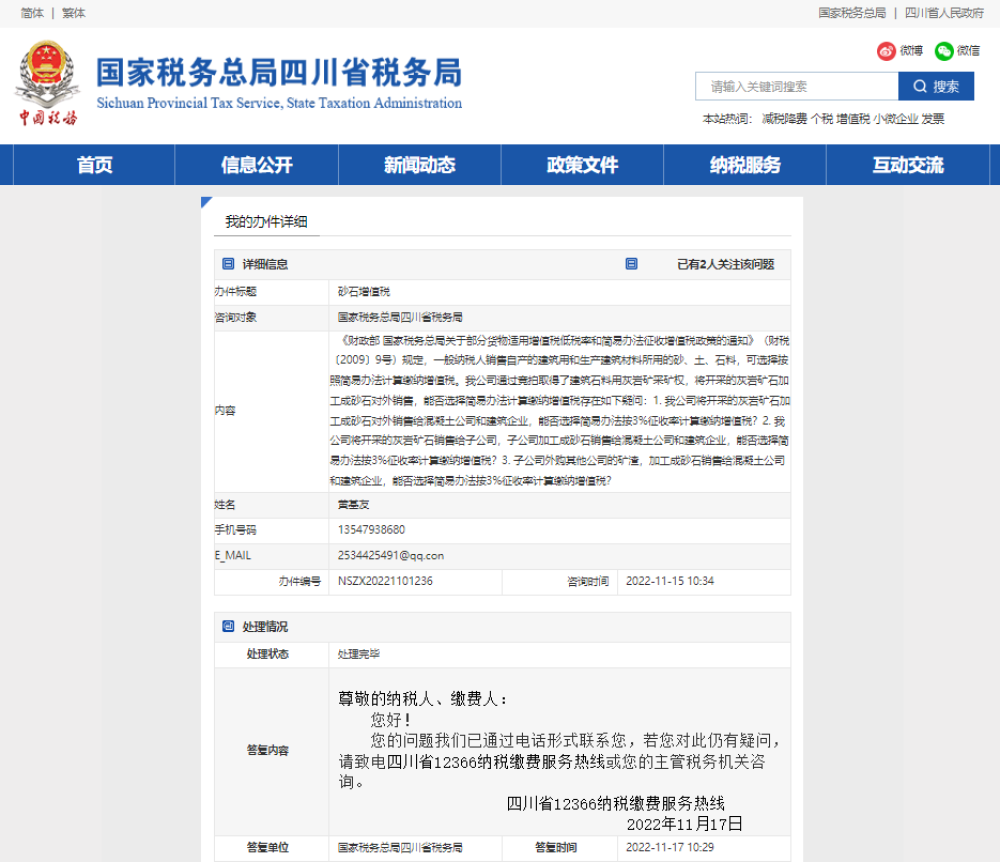Open the 信息公开 menu

(x=257, y=165)
